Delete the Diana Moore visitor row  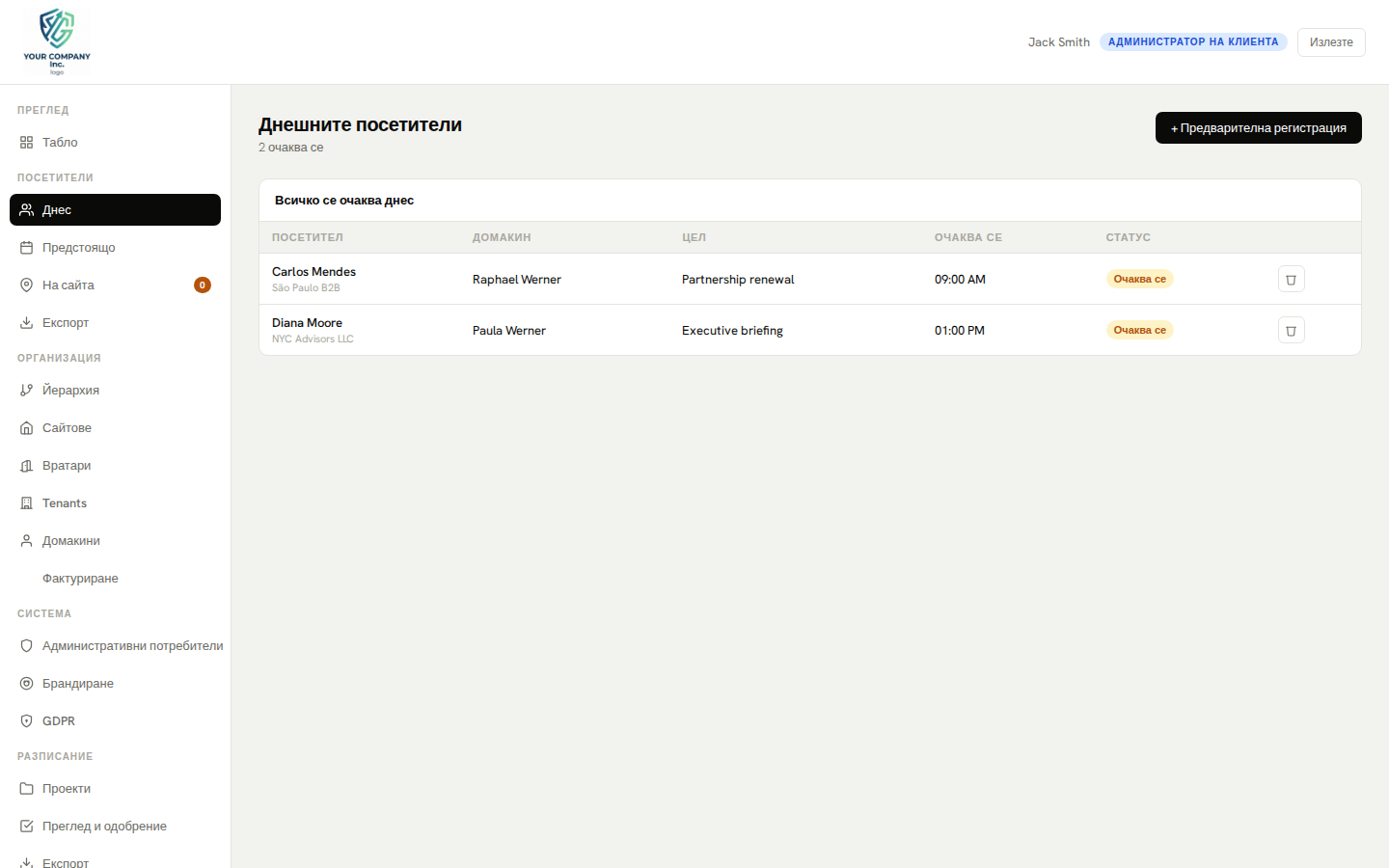tap(1291, 330)
